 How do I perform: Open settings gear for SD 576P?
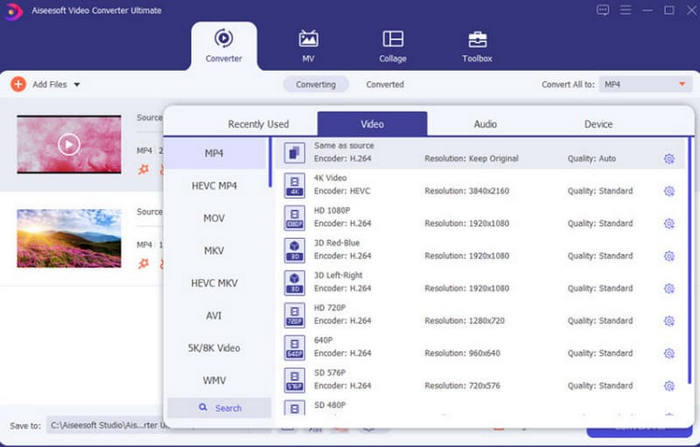[669, 386]
